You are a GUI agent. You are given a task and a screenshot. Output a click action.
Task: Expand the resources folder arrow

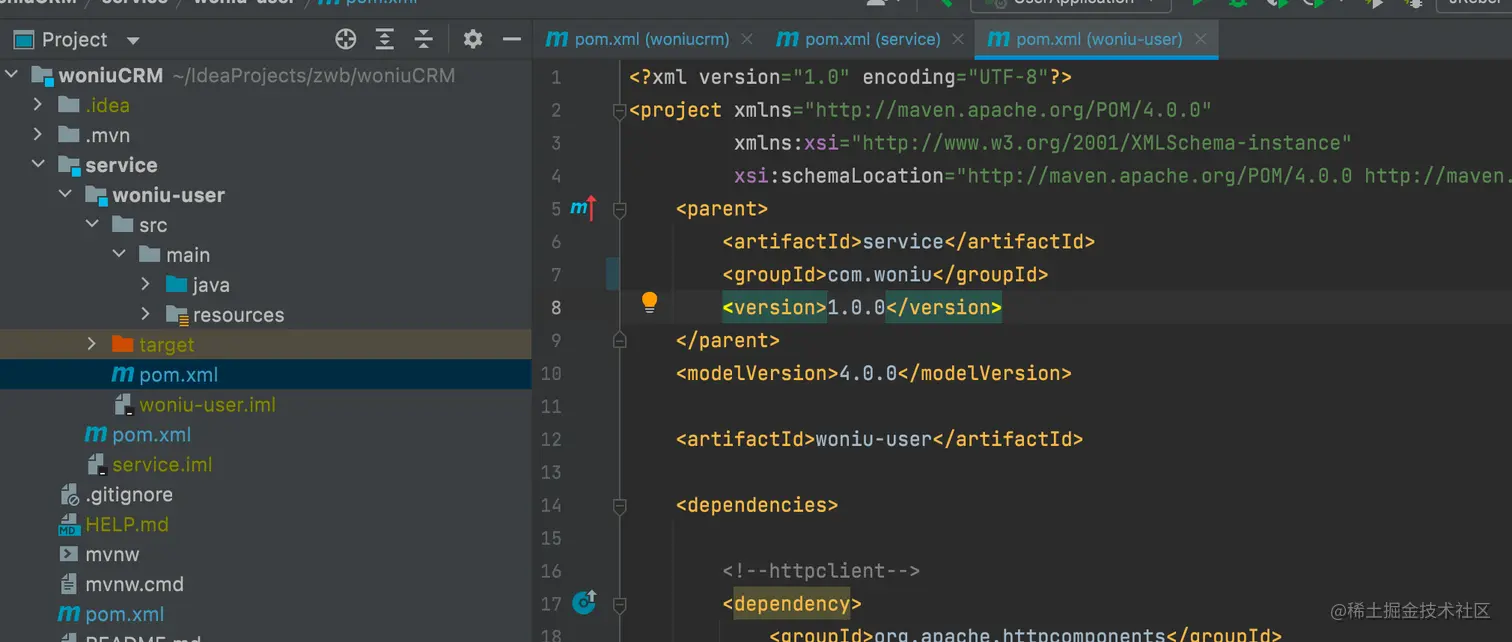146,315
